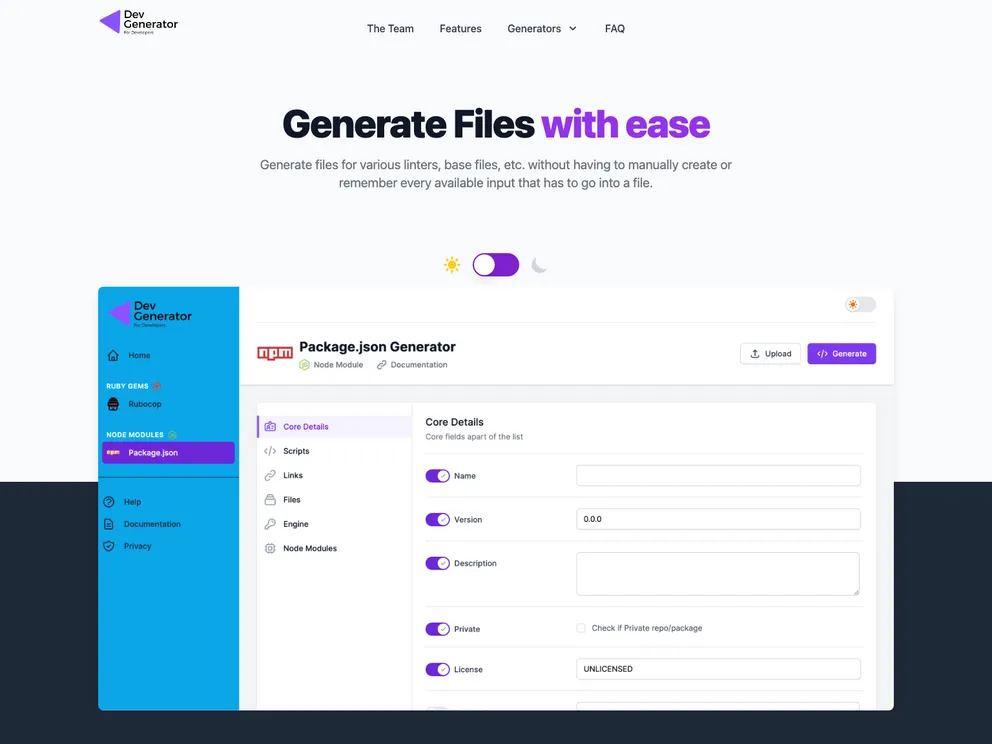Image resolution: width=992 pixels, height=744 pixels.
Task: Disable the Name field toggle
Action: (x=437, y=476)
